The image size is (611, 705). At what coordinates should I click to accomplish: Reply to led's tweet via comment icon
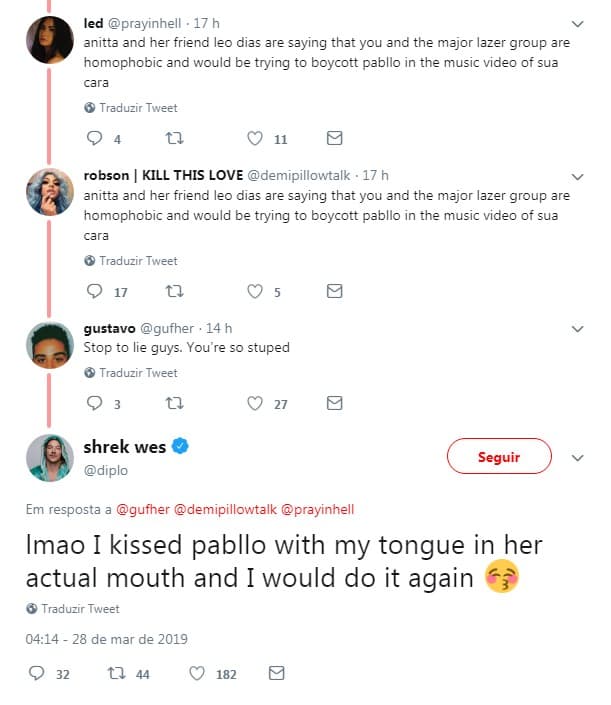94,138
